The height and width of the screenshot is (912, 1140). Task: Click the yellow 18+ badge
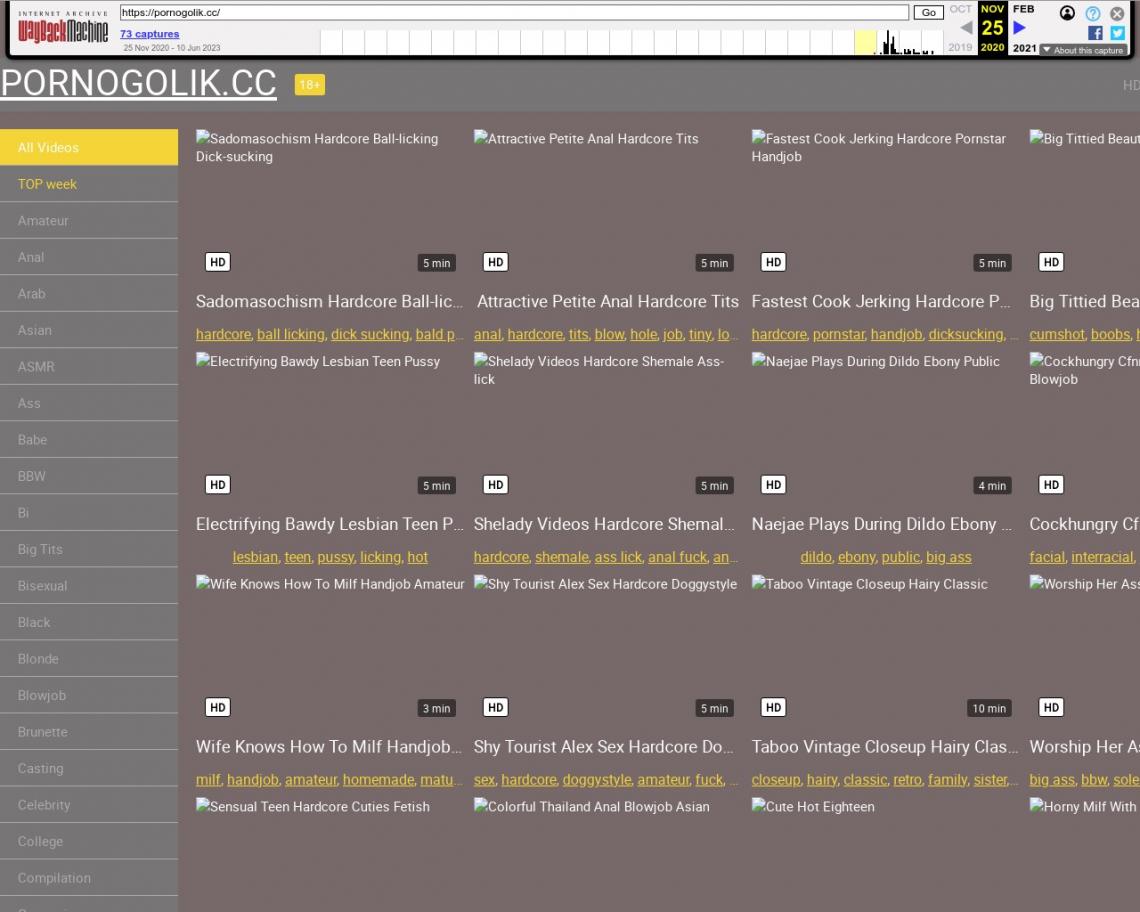[309, 85]
